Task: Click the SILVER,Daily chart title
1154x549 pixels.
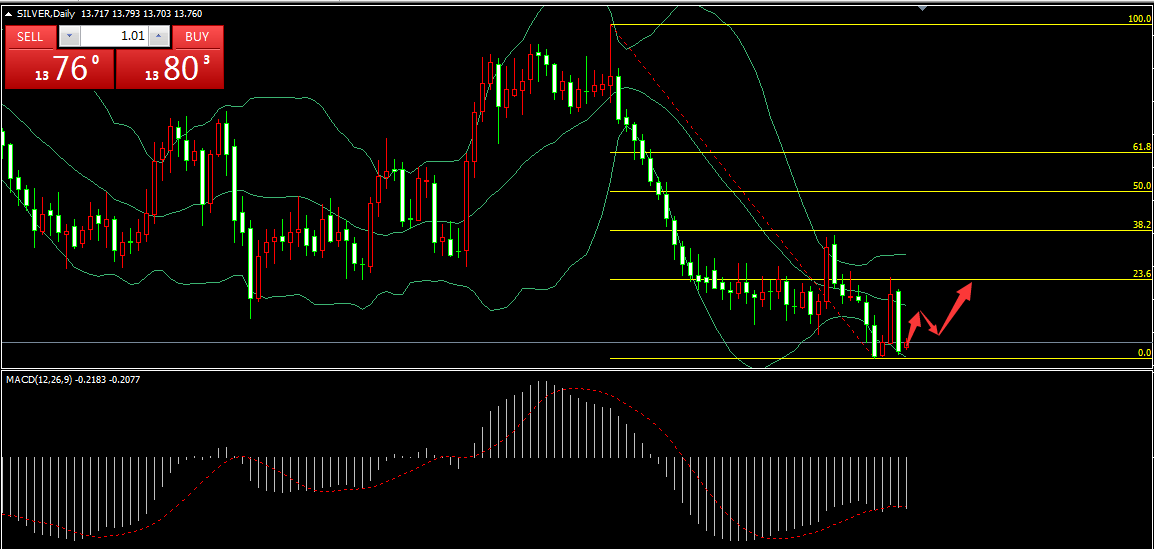Action: coord(46,13)
